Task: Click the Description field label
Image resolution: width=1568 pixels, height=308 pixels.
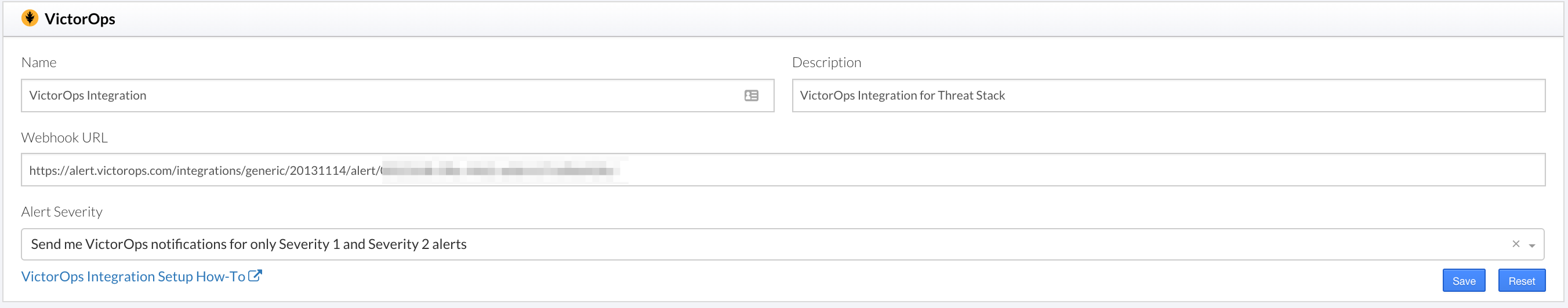Action: (826, 63)
